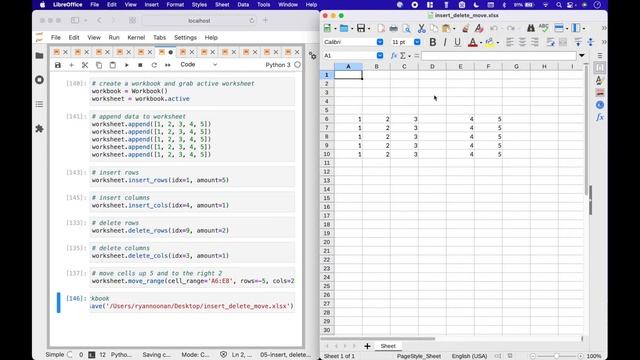Save the Jupyter notebook with the disk icon
The width and height of the screenshot is (640, 360).
click(58, 65)
